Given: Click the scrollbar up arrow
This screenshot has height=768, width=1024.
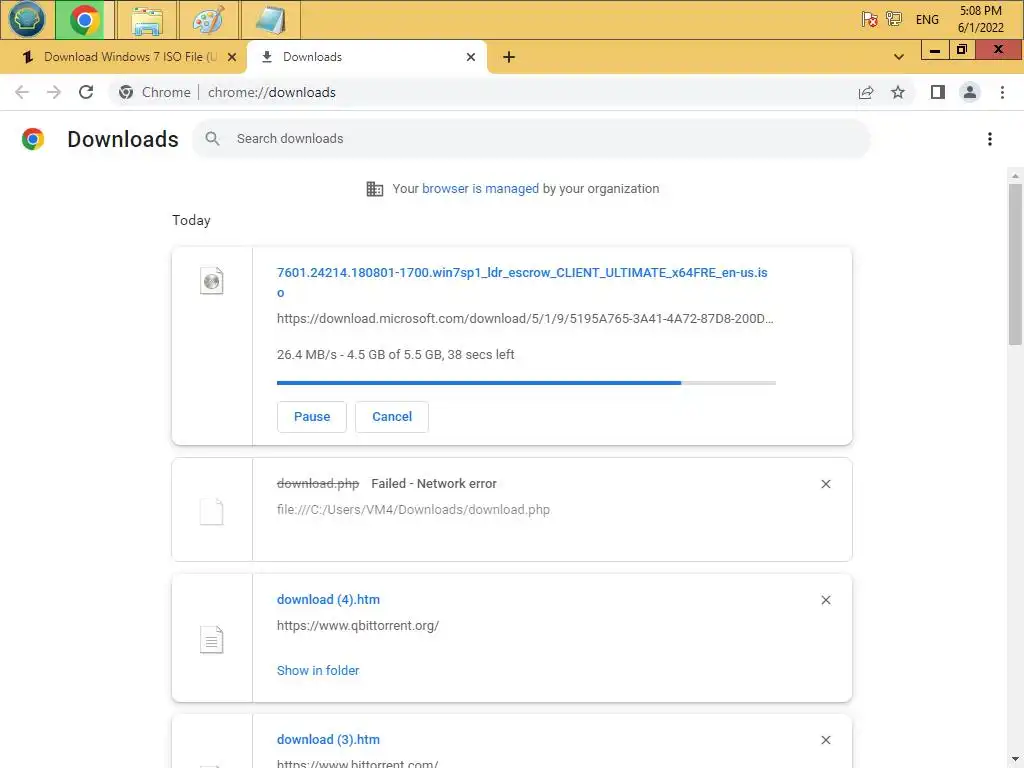Looking at the screenshot, I should click(1015, 176).
